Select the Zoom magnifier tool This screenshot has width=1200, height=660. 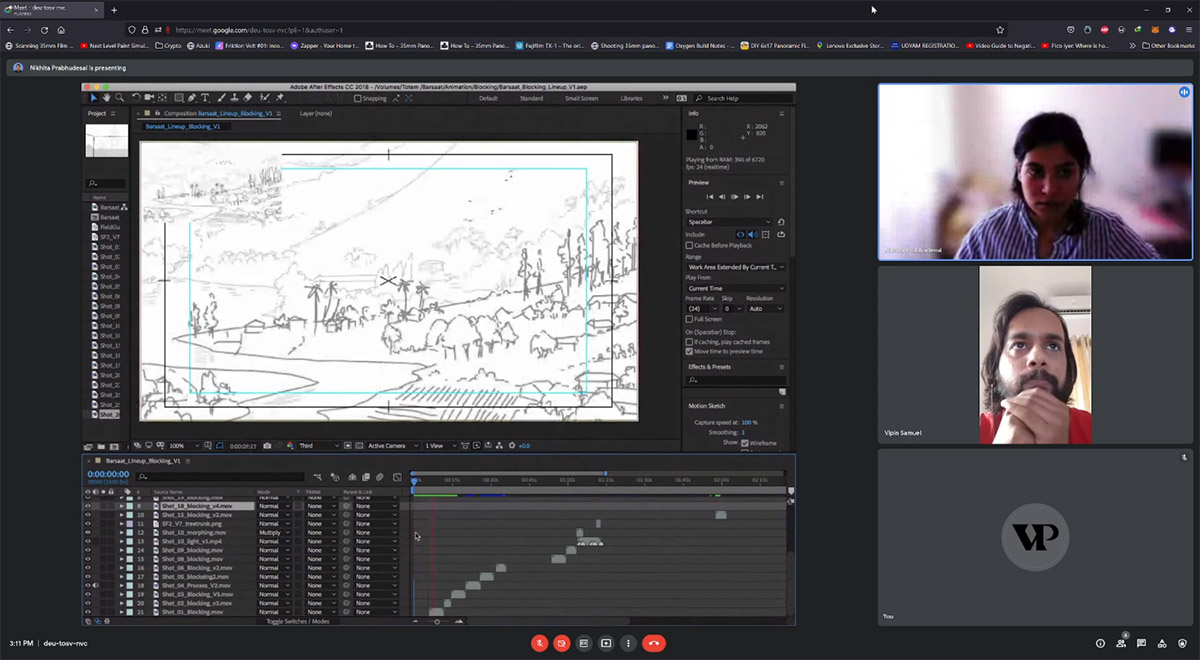point(119,98)
